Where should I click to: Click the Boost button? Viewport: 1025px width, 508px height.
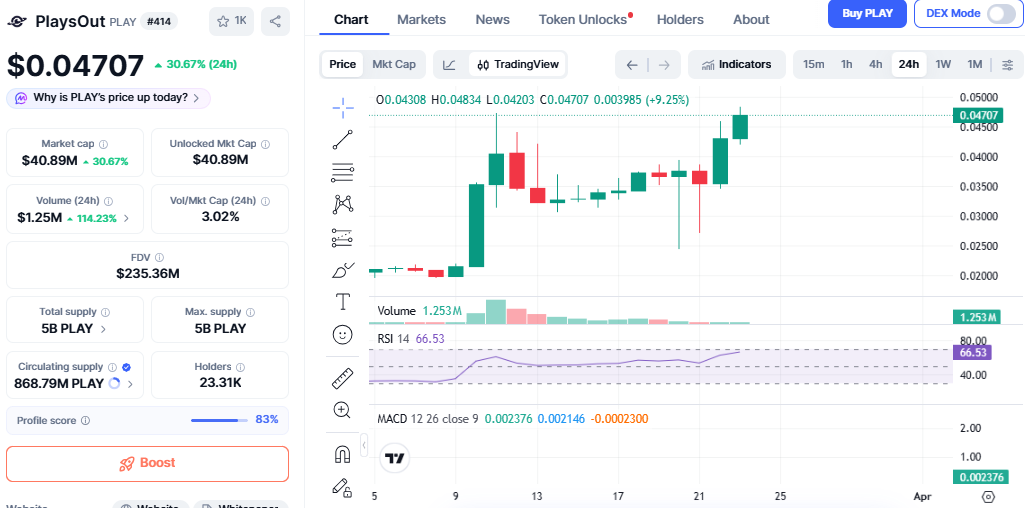click(x=147, y=464)
